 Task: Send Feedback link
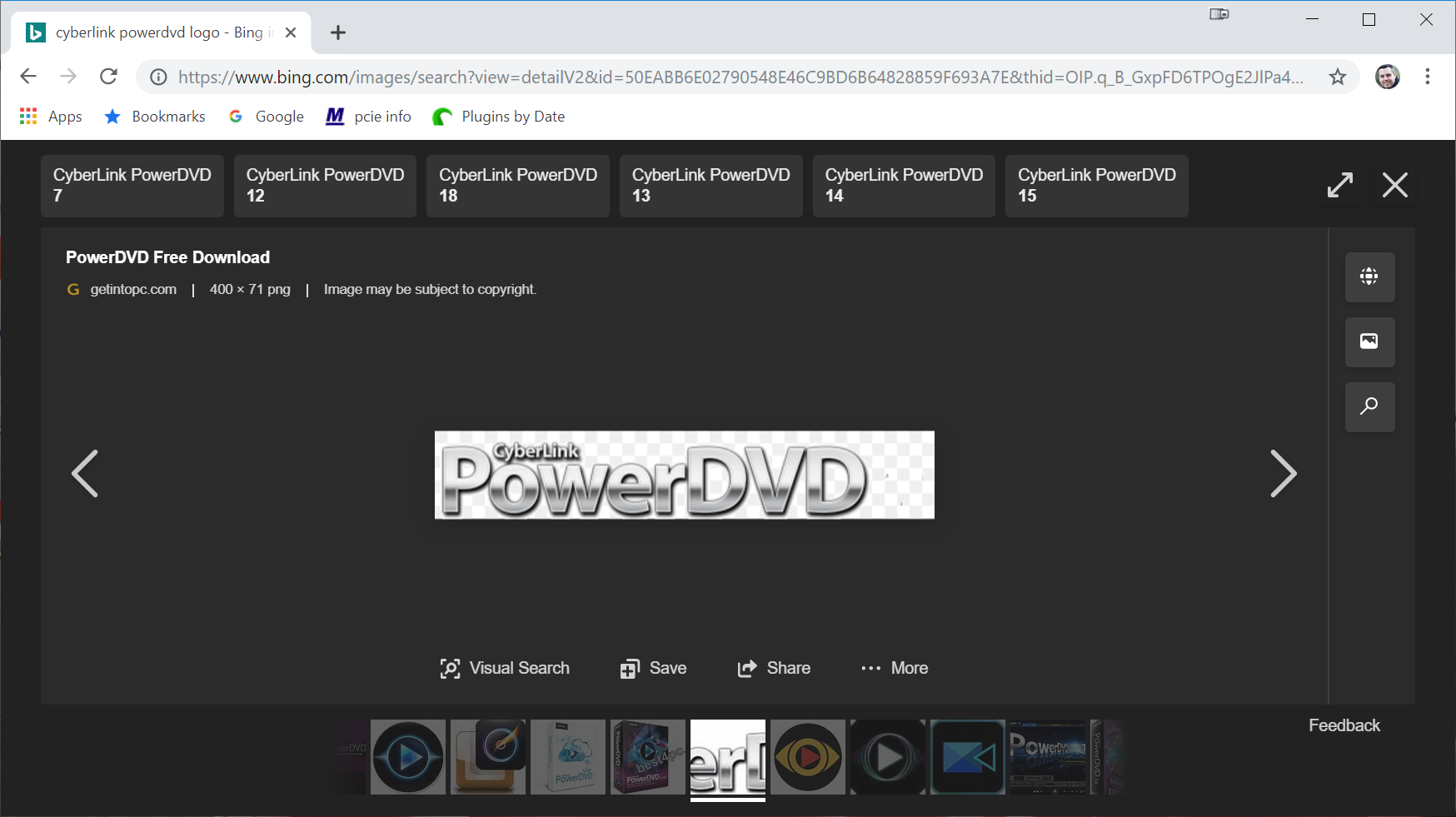(1344, 725)
